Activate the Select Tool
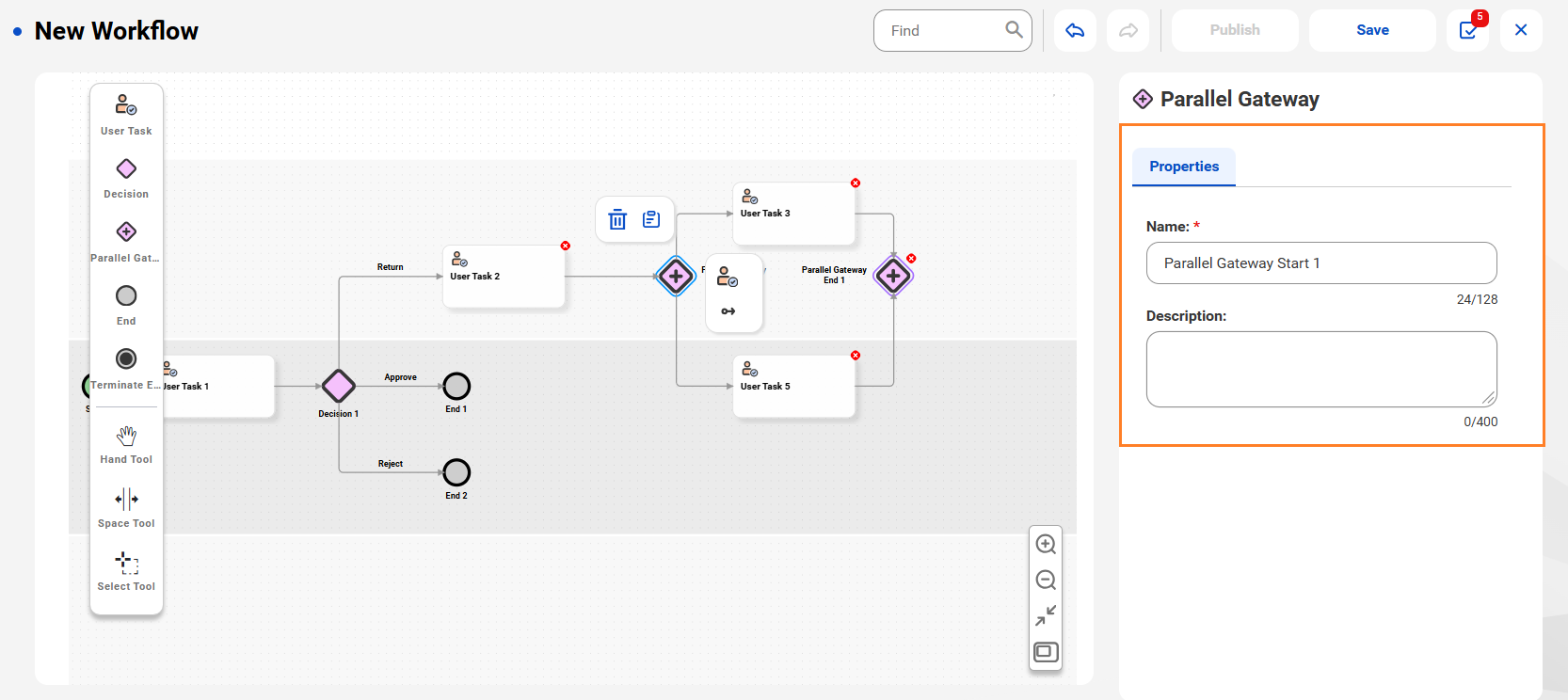 click(126, 571)
